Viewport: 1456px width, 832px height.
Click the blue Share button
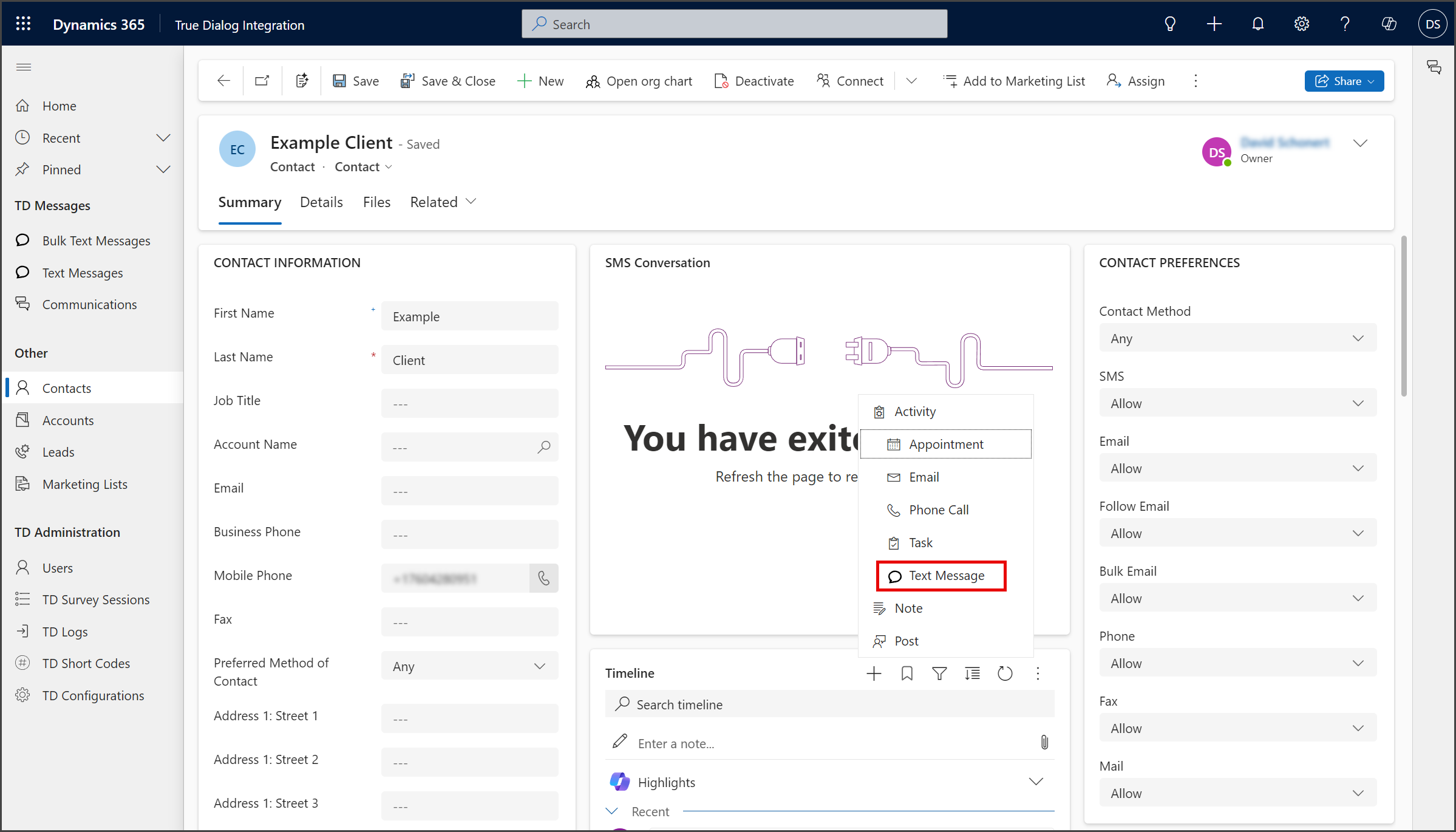coord(1344,81)
